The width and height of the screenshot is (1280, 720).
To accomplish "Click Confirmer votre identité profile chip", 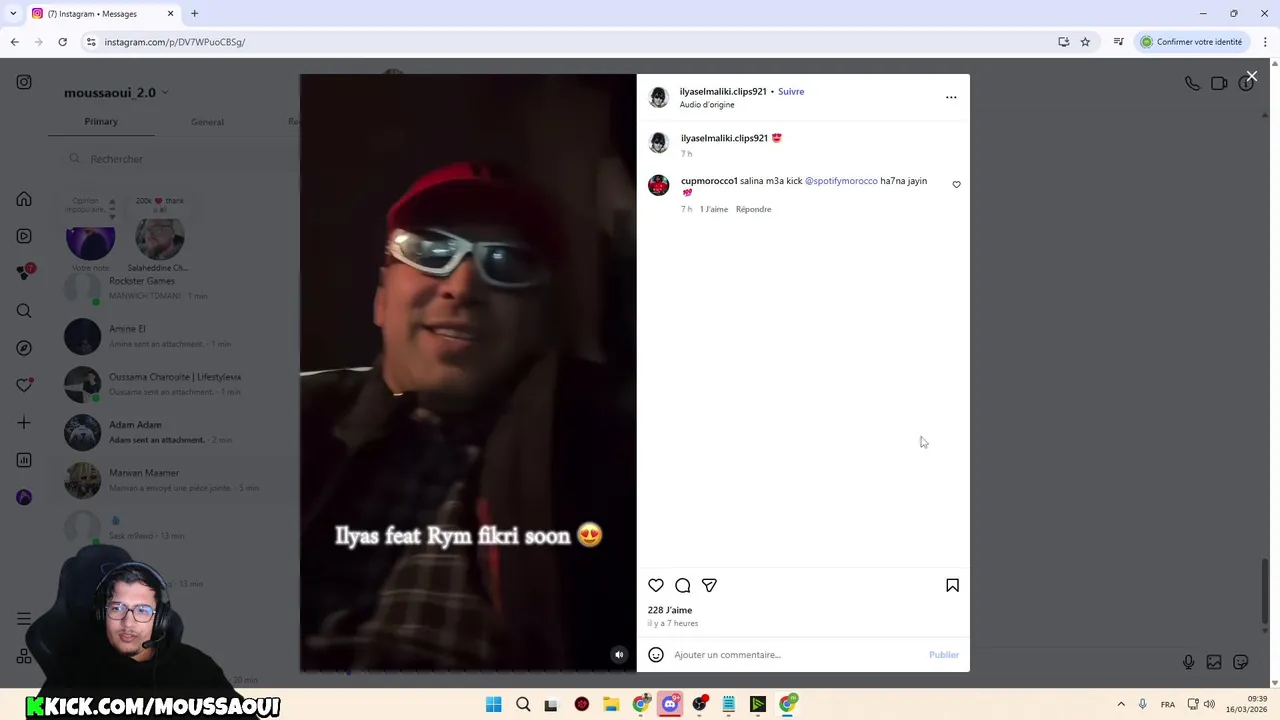I will click(x=1192, y=42).
